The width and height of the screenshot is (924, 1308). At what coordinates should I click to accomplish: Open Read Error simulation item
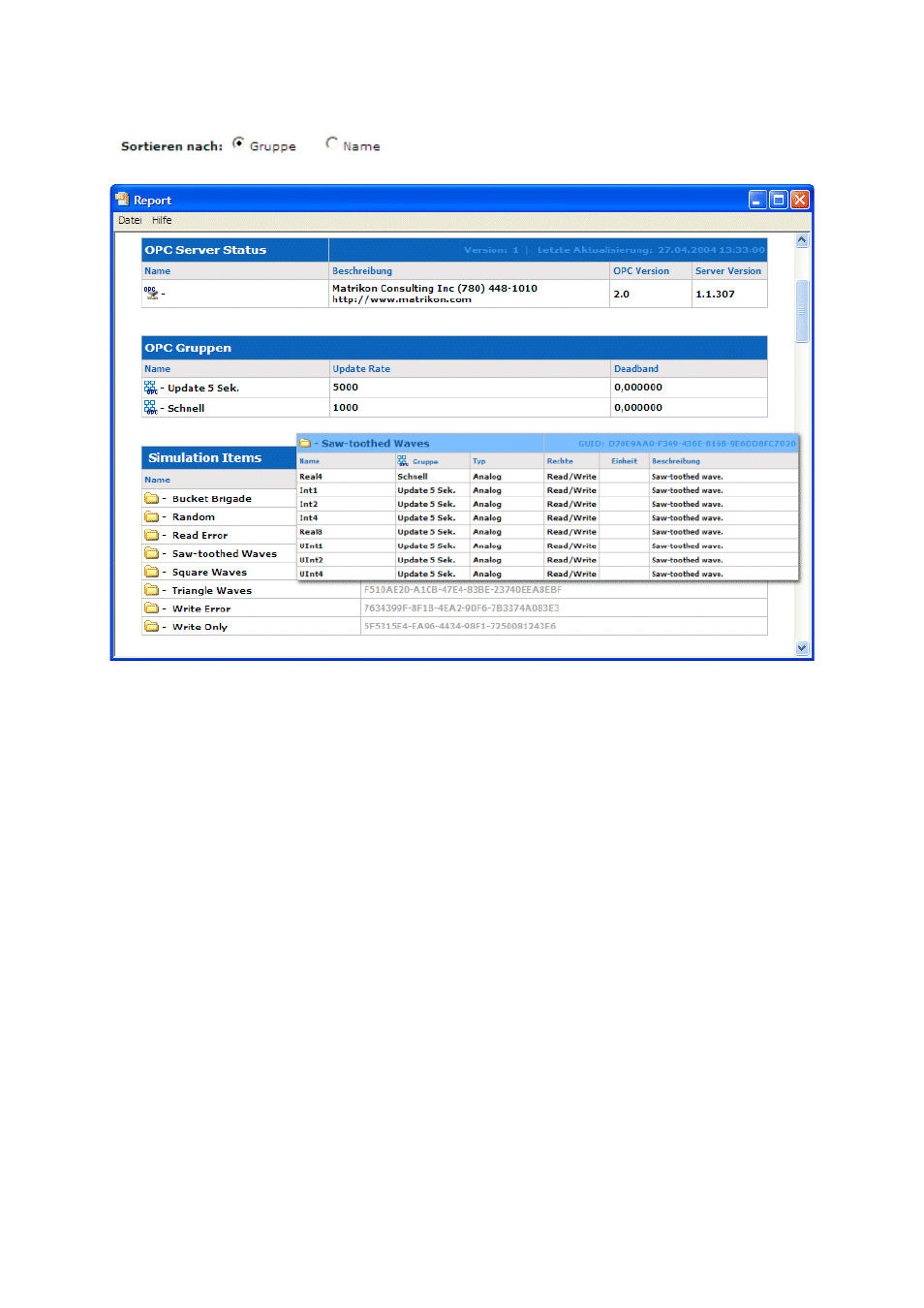point(200,536)
